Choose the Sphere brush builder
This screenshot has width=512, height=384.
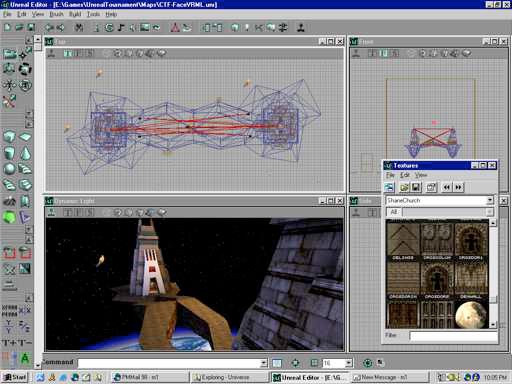pyautogui.click(x=9, y=169)
